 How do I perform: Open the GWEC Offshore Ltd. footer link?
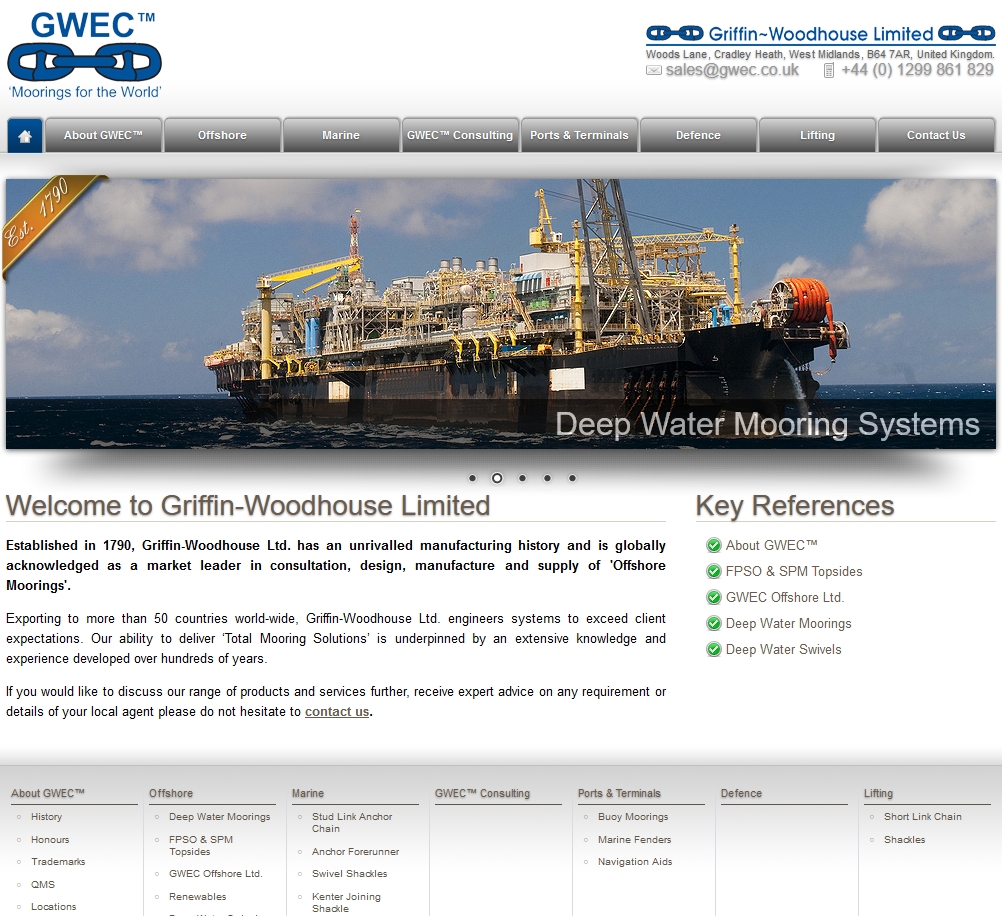tap(216, 874)
